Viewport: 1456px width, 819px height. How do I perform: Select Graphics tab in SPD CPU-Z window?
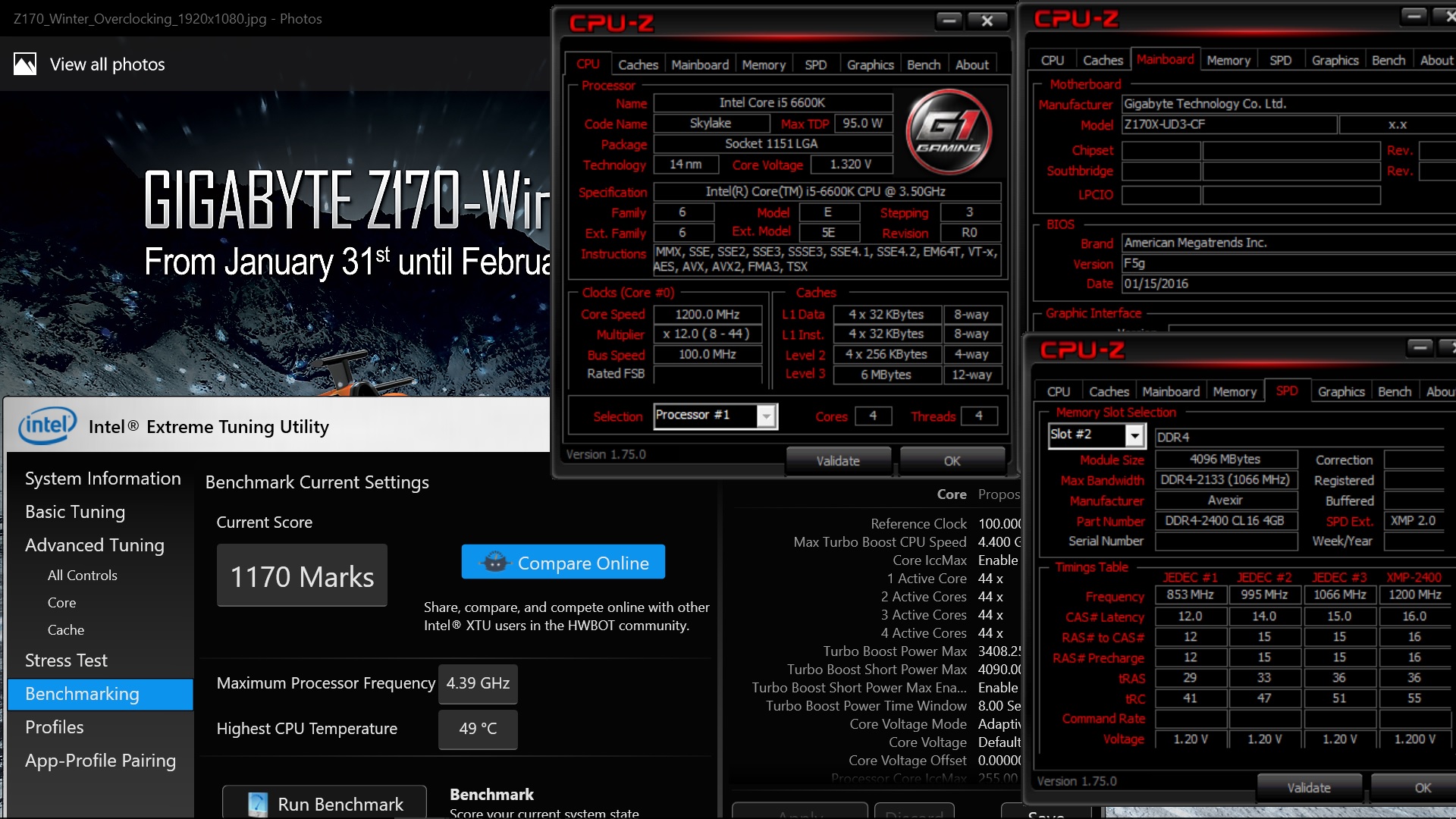pos(1341,391)
